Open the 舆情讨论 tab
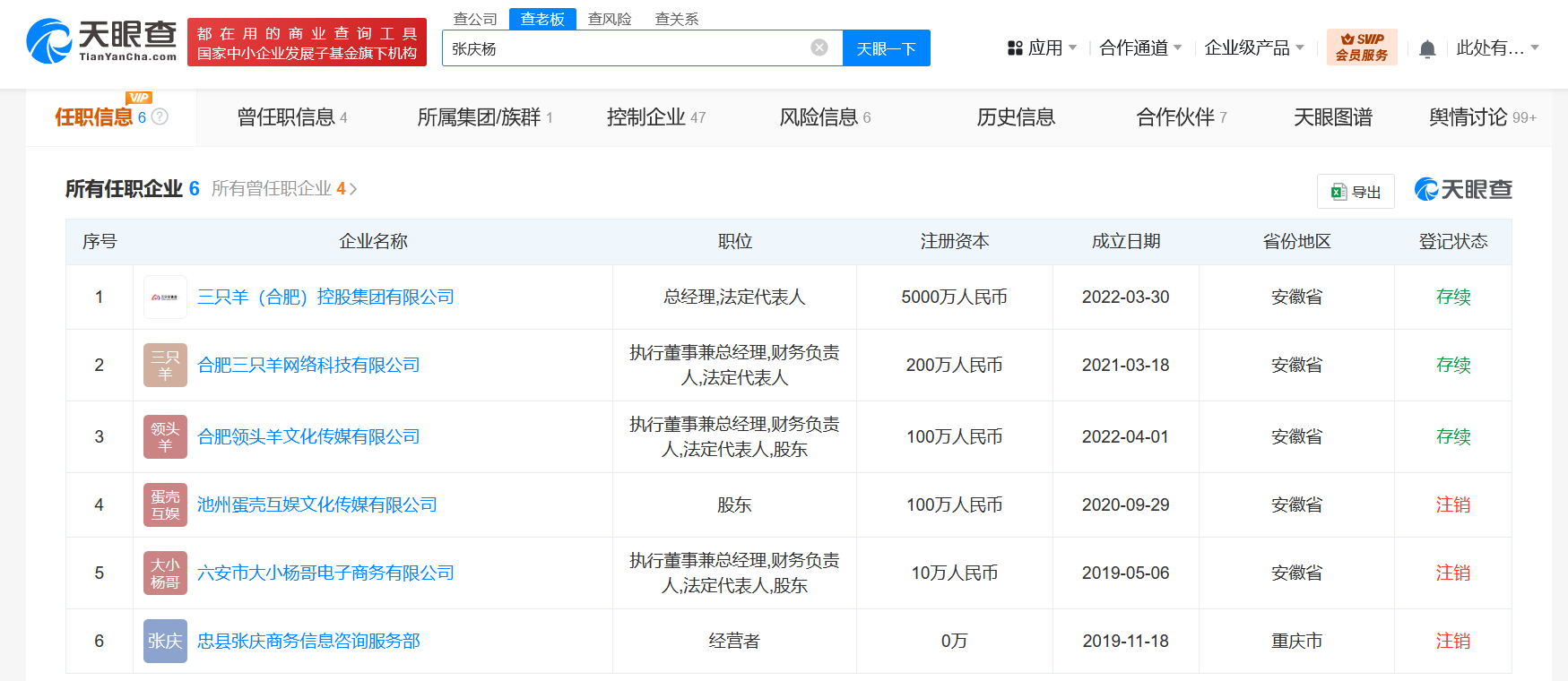 tap(1483, 117)
